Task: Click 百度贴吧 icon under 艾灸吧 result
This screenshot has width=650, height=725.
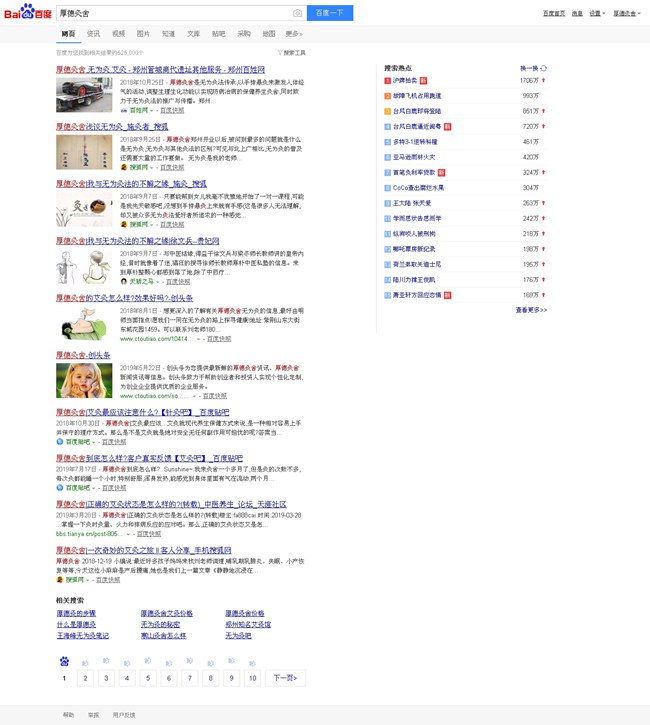Action: click(60, 487)
